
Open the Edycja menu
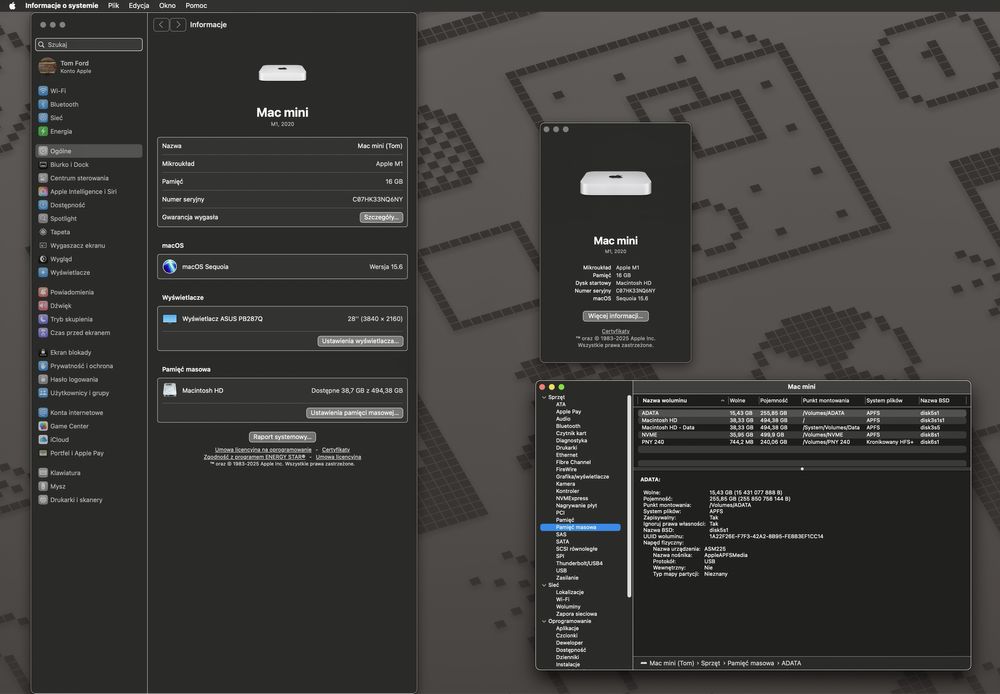tap(139, 6)
